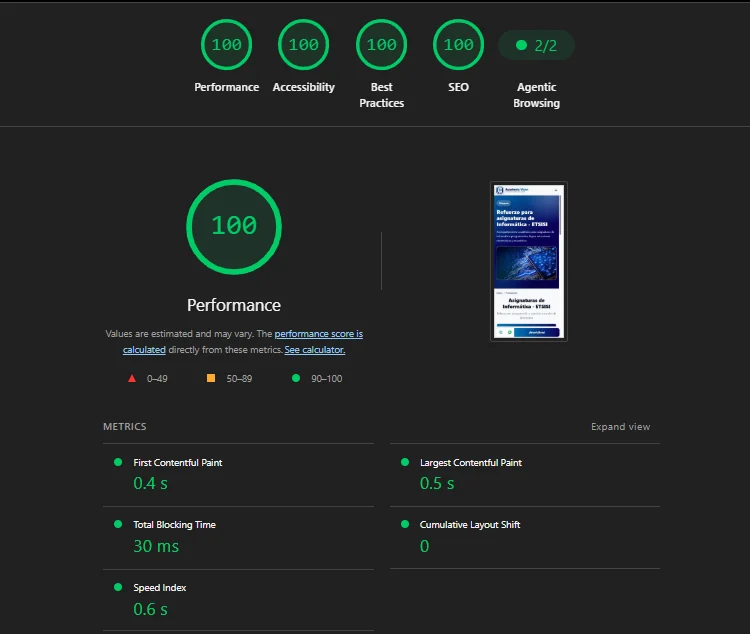Open the Agentic Browsing category label
The width and height of the screenshot is (750, 634).
pyautogui.click(x=536, y=95)
